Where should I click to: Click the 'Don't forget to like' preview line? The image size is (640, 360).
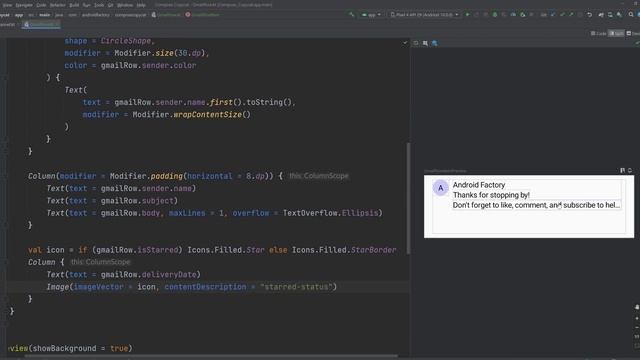pyautogui.click(x=536, y=205)
